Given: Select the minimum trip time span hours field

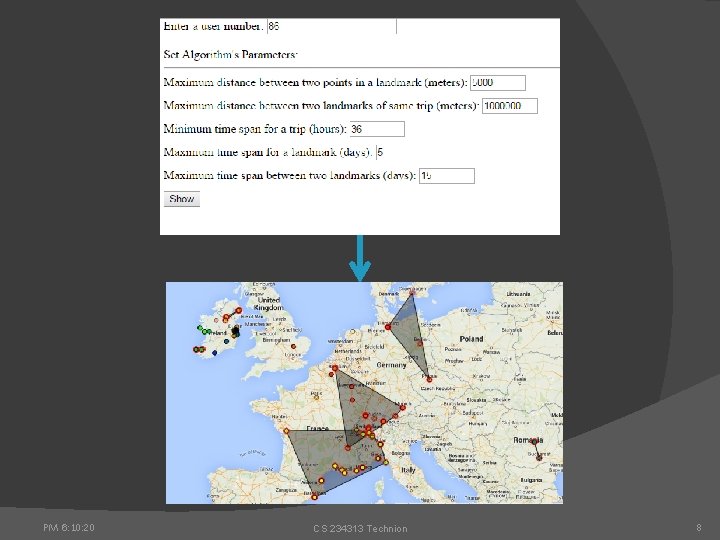Looking at the screenshot, I should tap(377, 129).
